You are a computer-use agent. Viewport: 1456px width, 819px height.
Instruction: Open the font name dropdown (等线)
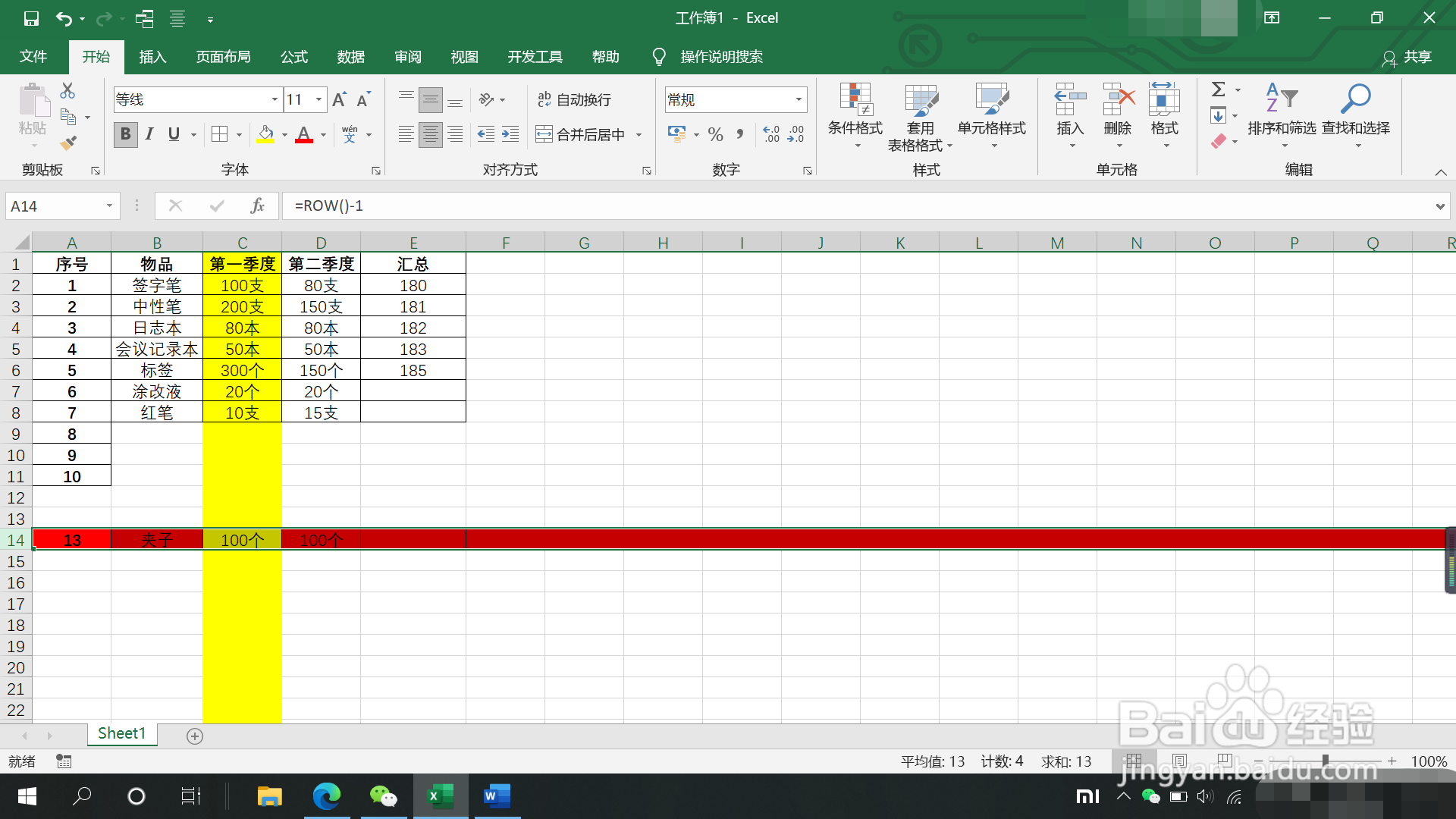[275, 99]
